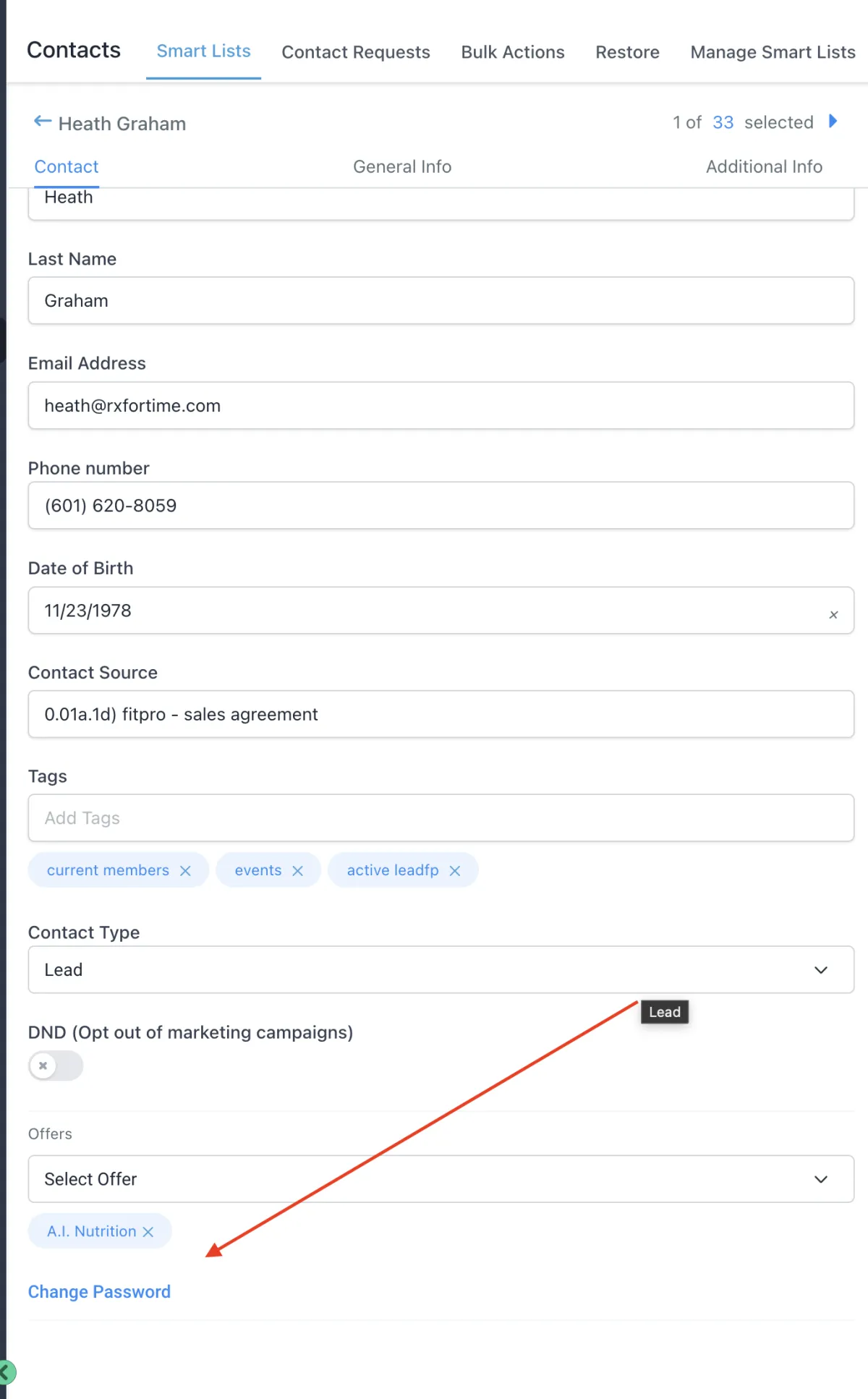This screenshot has width=868, height=1399.
Task: Click in the Add Tags field
Action: click(441, 818)
